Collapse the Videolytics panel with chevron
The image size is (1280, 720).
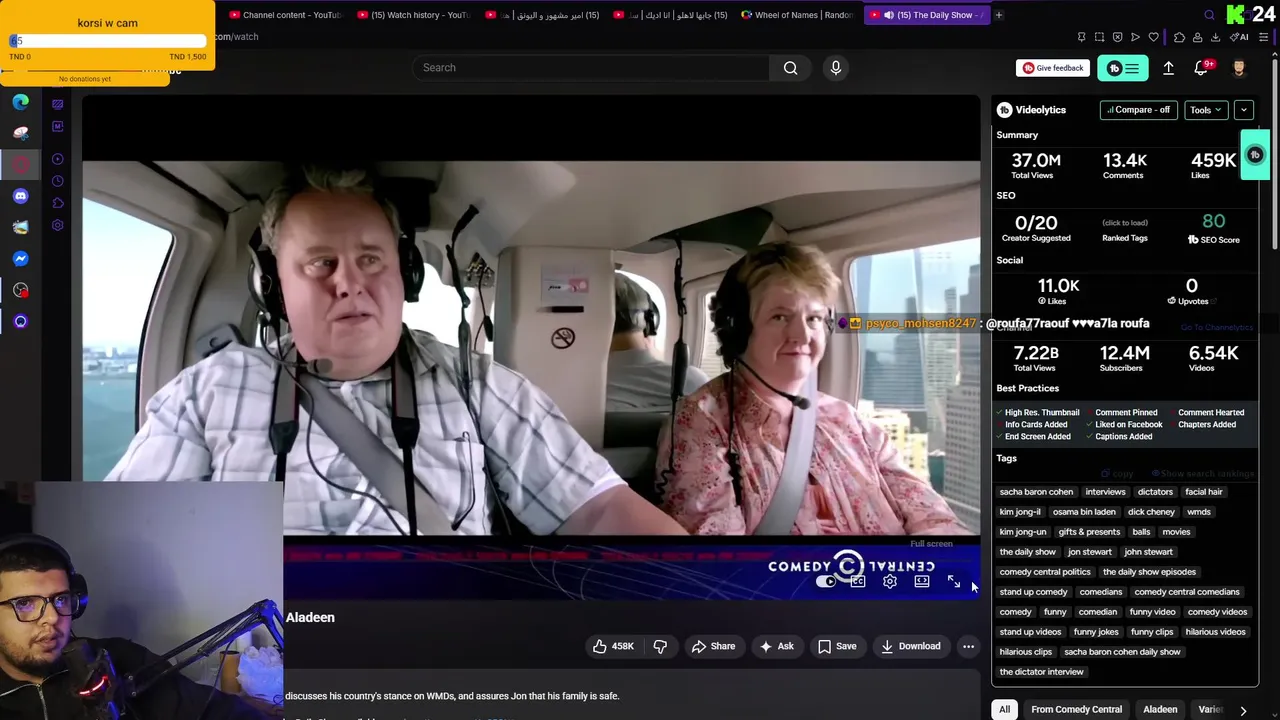(1244, 110)
